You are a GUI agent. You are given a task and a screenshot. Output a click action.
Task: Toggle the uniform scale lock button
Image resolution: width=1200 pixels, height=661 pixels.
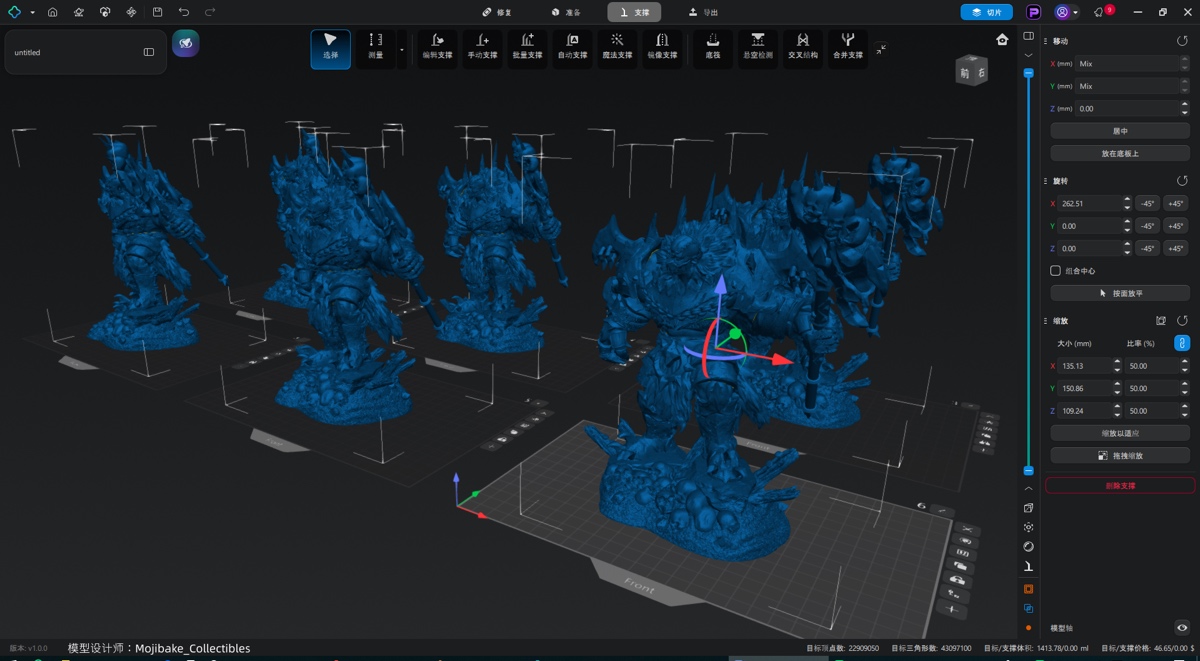(x=1181, y=343)
